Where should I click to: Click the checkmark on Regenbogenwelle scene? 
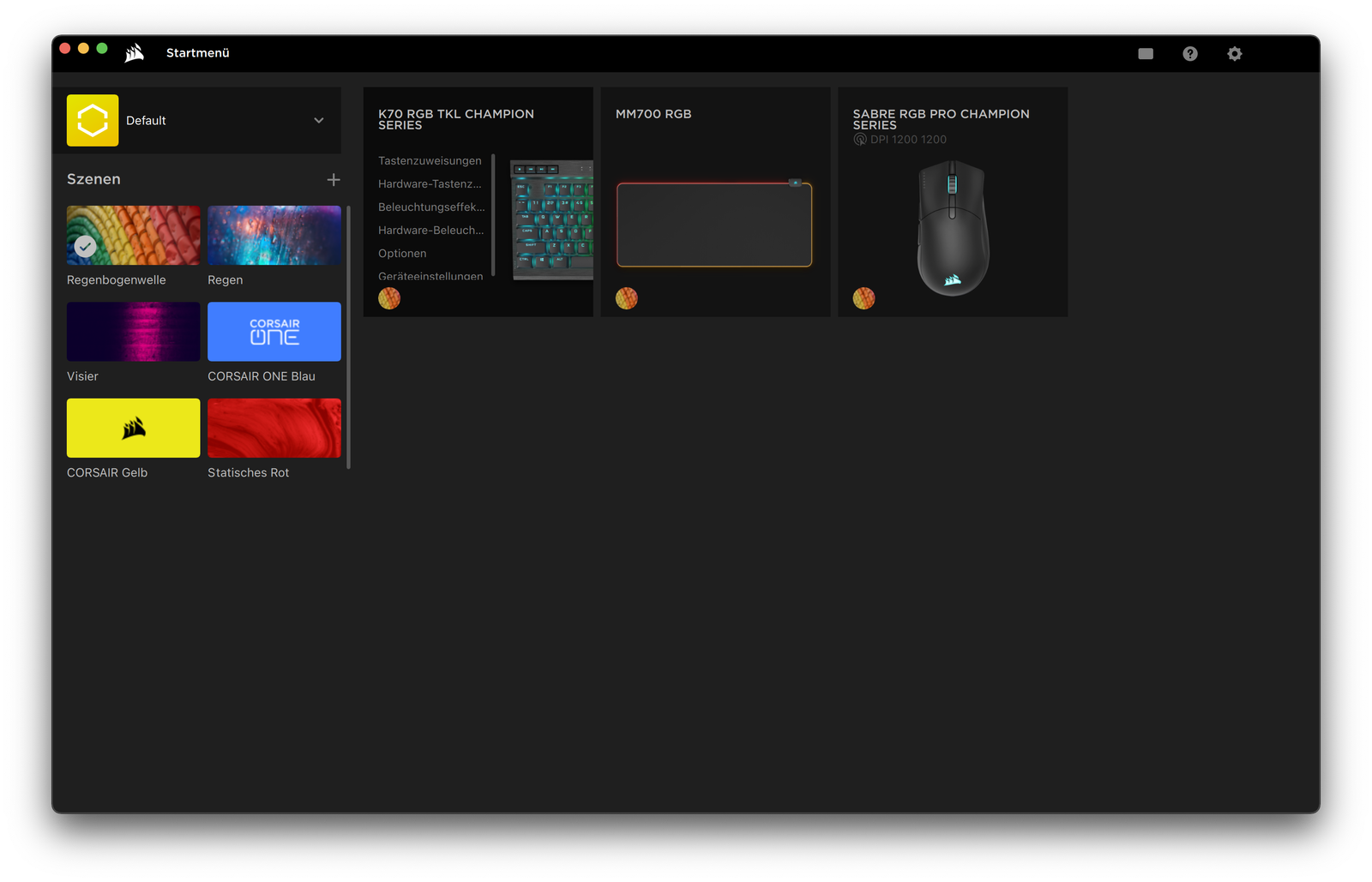click(85, 247)
